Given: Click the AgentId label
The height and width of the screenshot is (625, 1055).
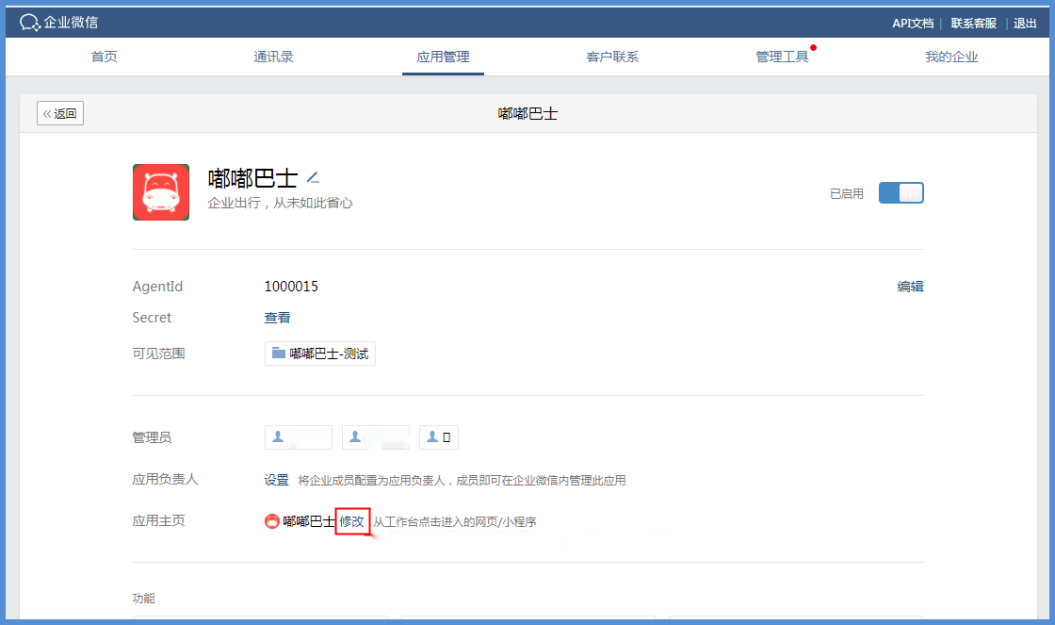Looking at the screenshot, I should coord(157,287).
